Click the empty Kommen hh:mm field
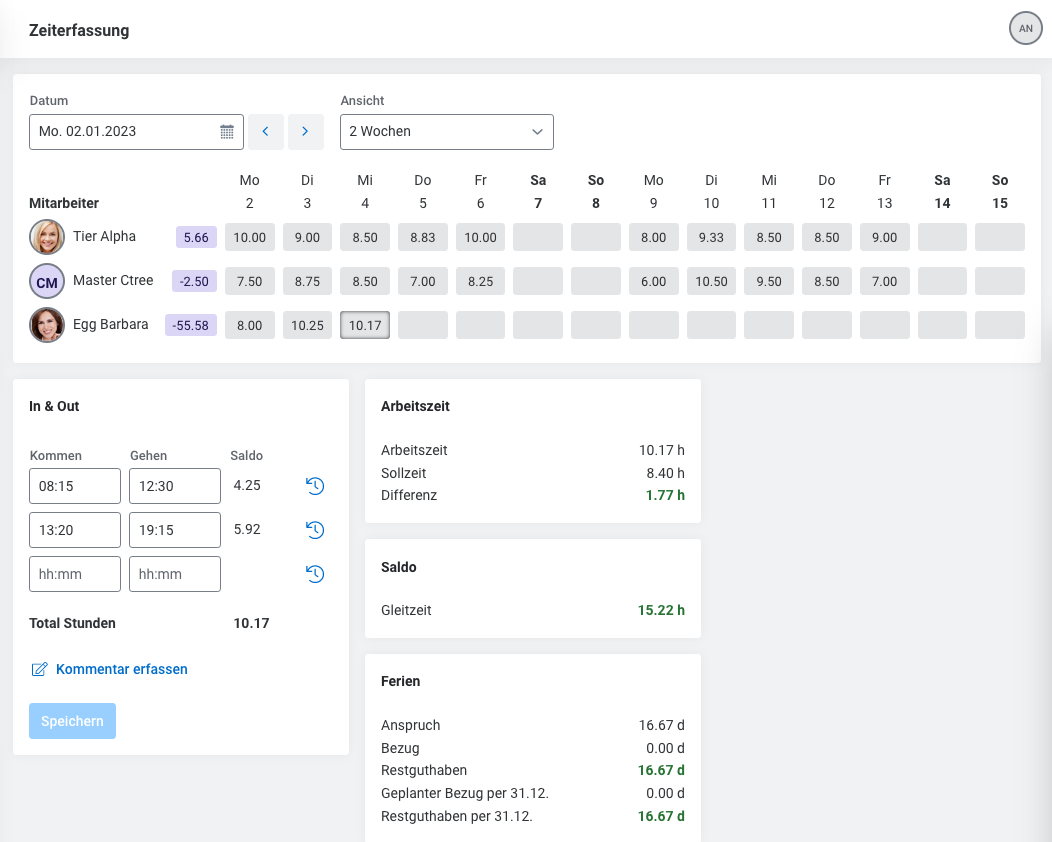 tap(75, 574)
